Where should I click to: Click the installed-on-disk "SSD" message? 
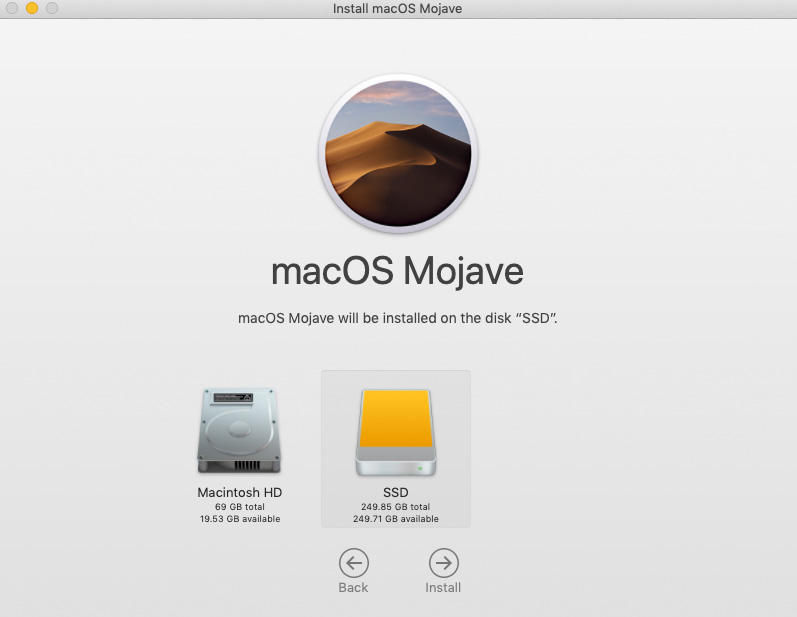397,318
